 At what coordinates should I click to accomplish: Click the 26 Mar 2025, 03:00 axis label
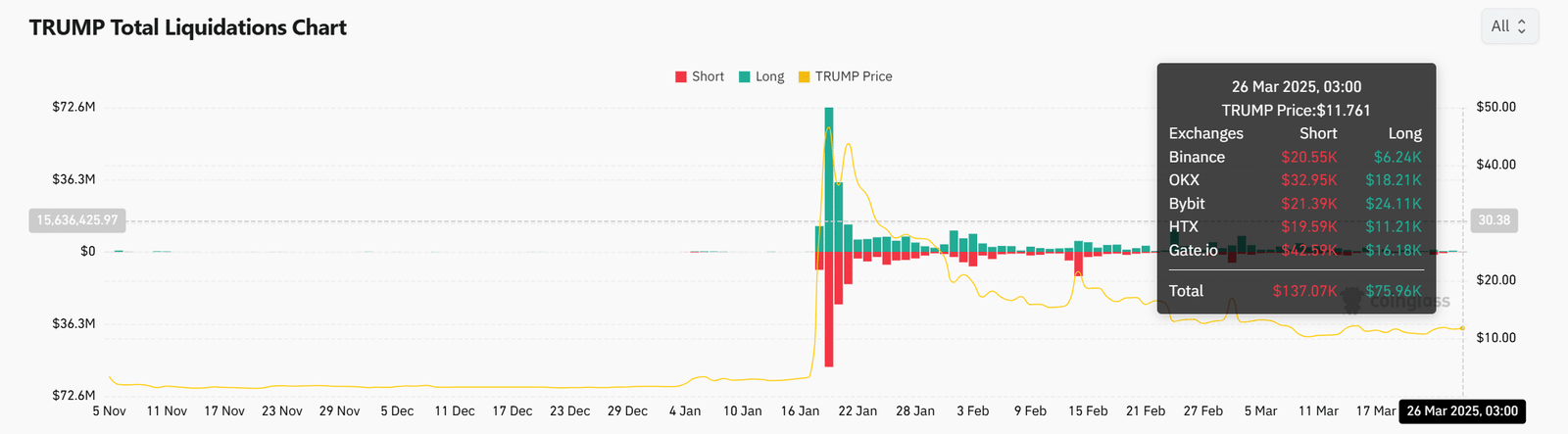(x=1462, y=411)
